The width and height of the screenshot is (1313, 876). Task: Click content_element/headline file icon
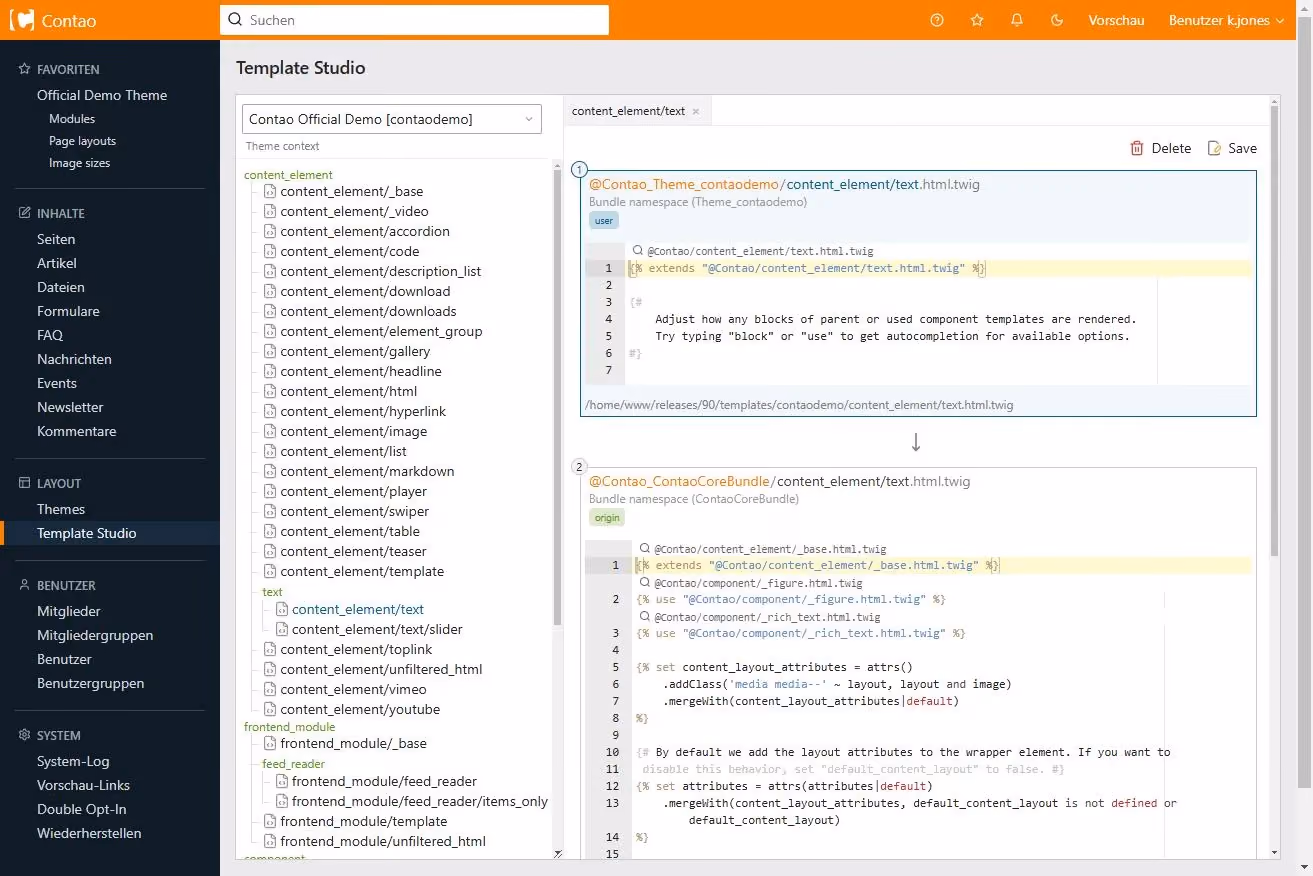270,371
